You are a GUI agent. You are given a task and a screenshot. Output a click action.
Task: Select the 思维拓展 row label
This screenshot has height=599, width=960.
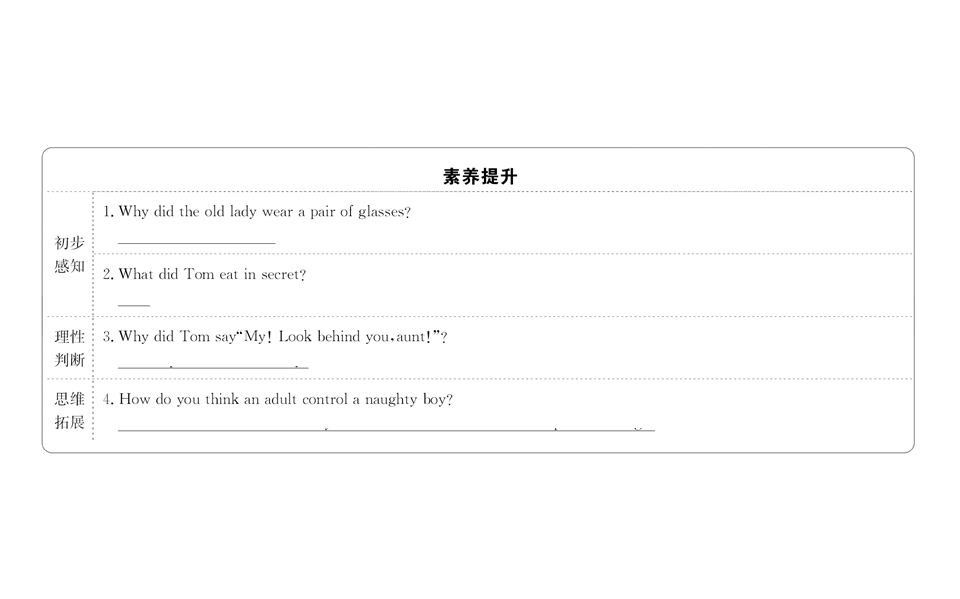pos(70,410)
